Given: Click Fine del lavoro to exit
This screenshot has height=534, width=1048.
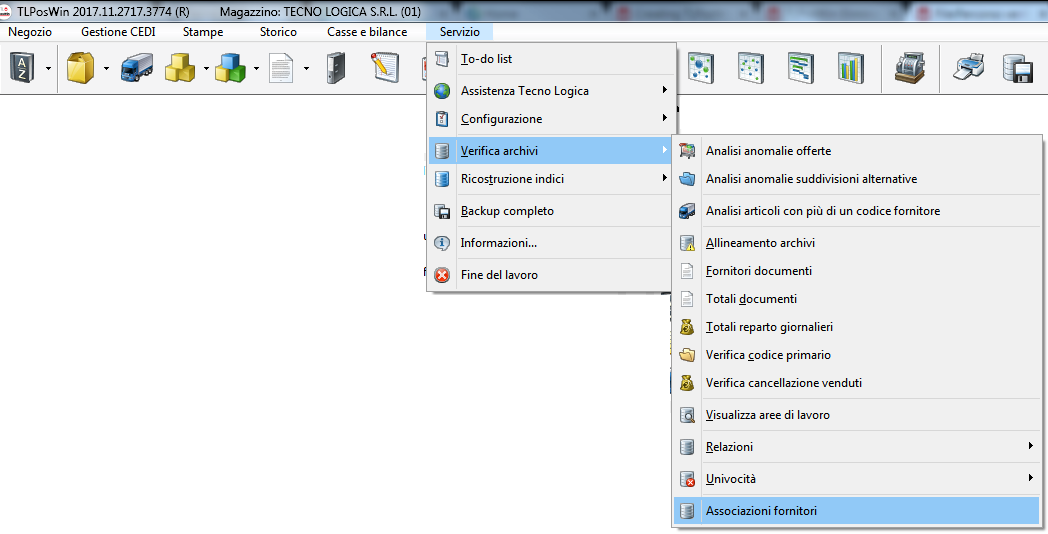Looking at the screenshot, I should pyautogui.click(x=499, y=275).
